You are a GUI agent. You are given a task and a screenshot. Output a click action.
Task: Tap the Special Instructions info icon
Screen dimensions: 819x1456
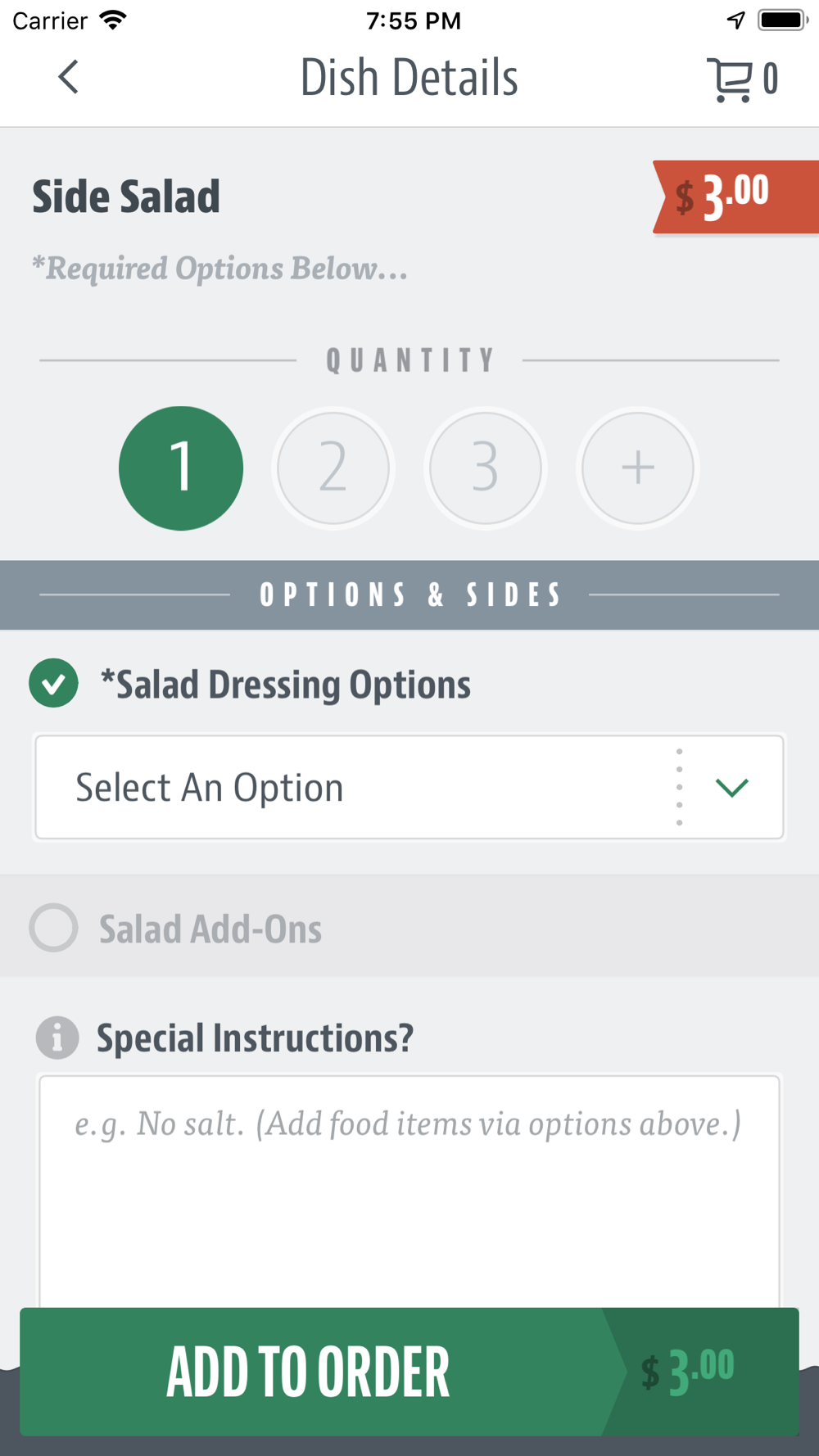pyautogui.click(x=57, y=1038)
